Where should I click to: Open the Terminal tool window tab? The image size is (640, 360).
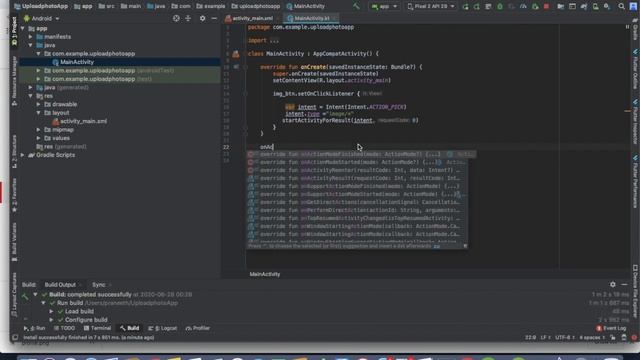click(x=97, y=328)
